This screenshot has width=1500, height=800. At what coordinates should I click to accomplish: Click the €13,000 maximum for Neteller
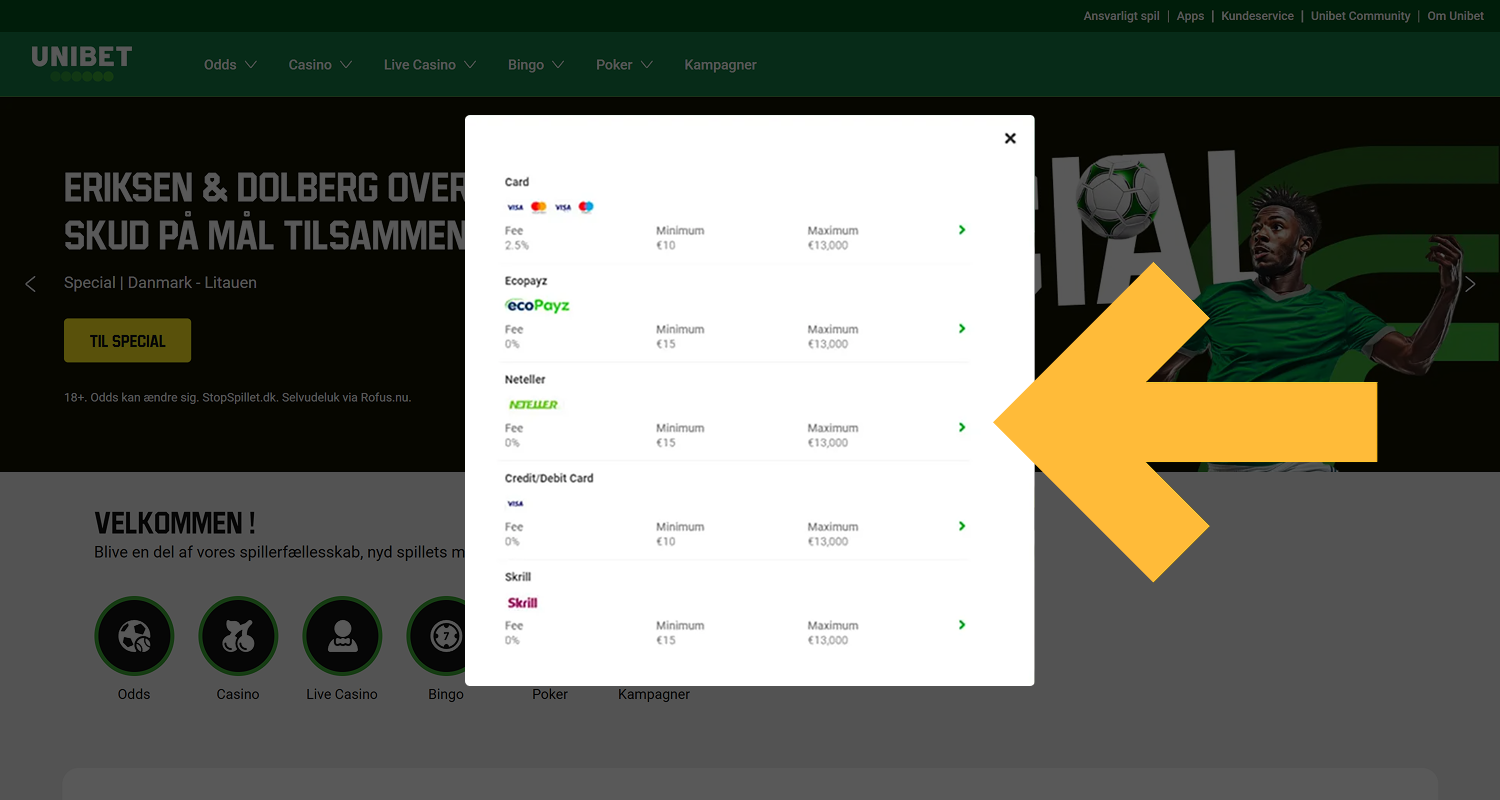coord(828,443)
